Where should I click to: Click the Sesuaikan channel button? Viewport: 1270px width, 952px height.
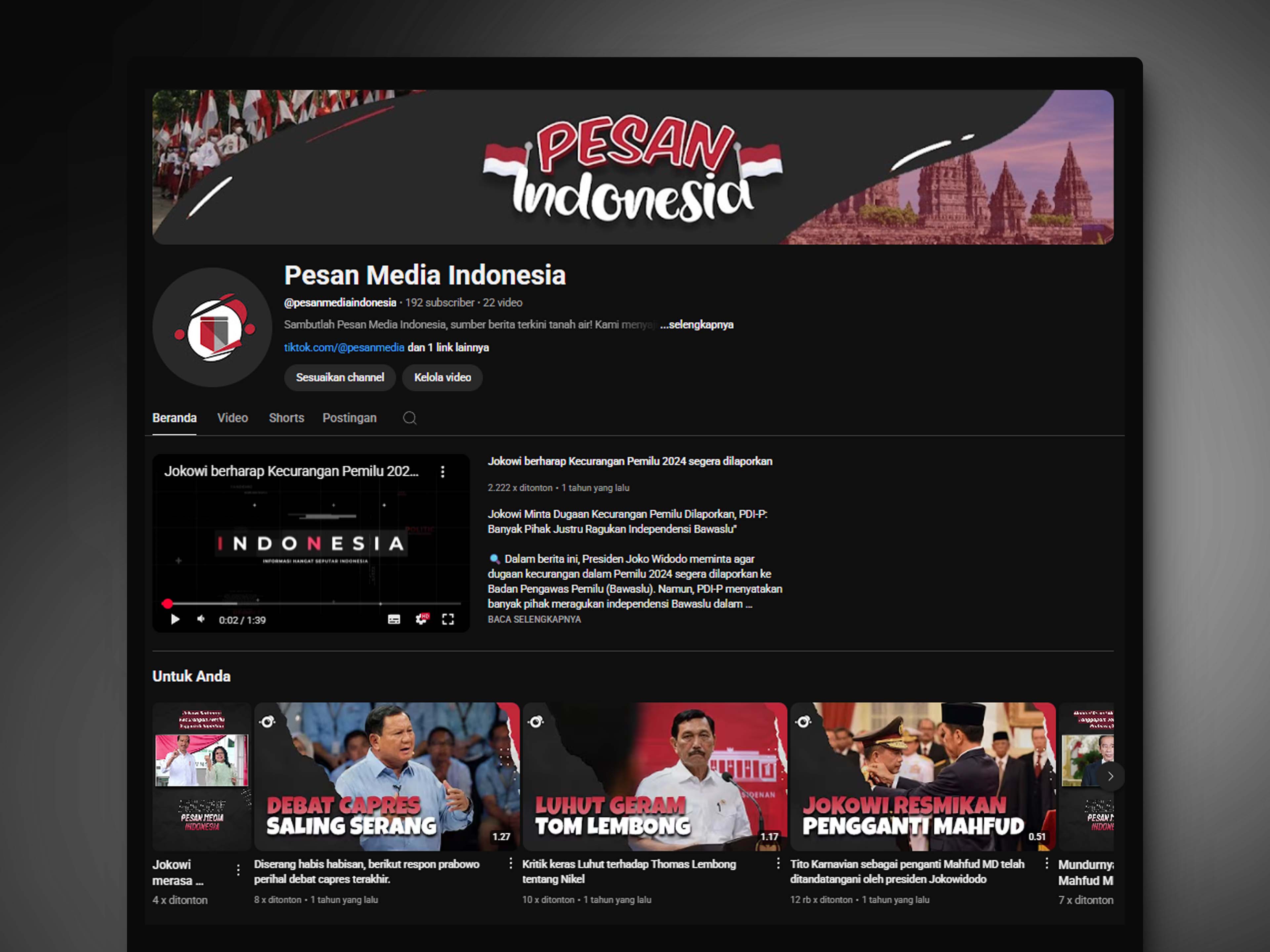point(340,377)
